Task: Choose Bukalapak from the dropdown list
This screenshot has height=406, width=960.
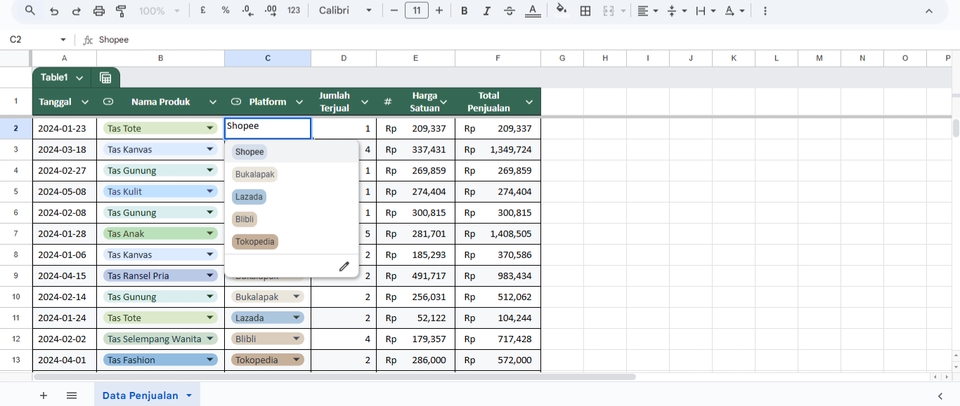Action: click(x=255, y=175)
